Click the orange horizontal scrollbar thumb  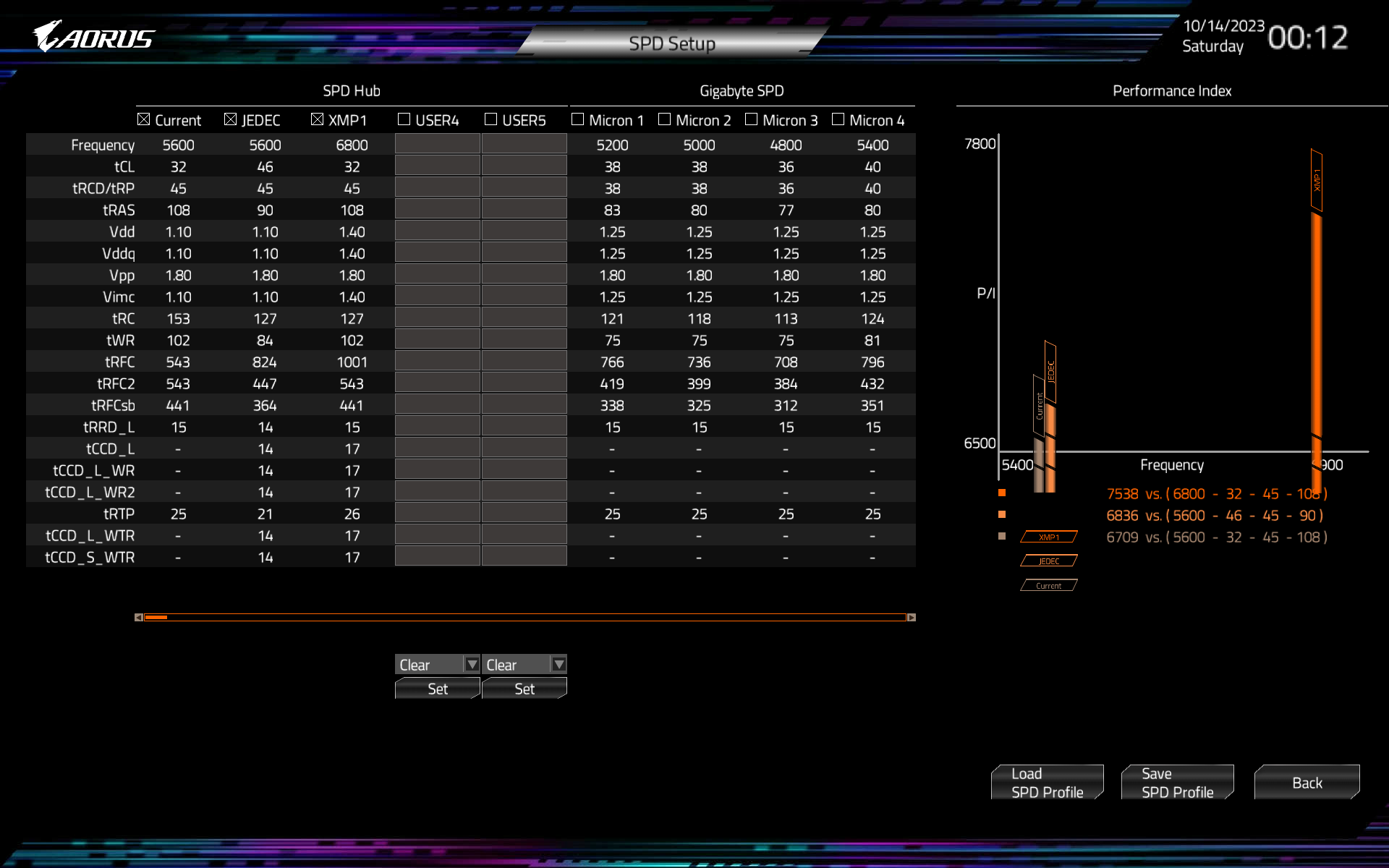click(156, 617)
